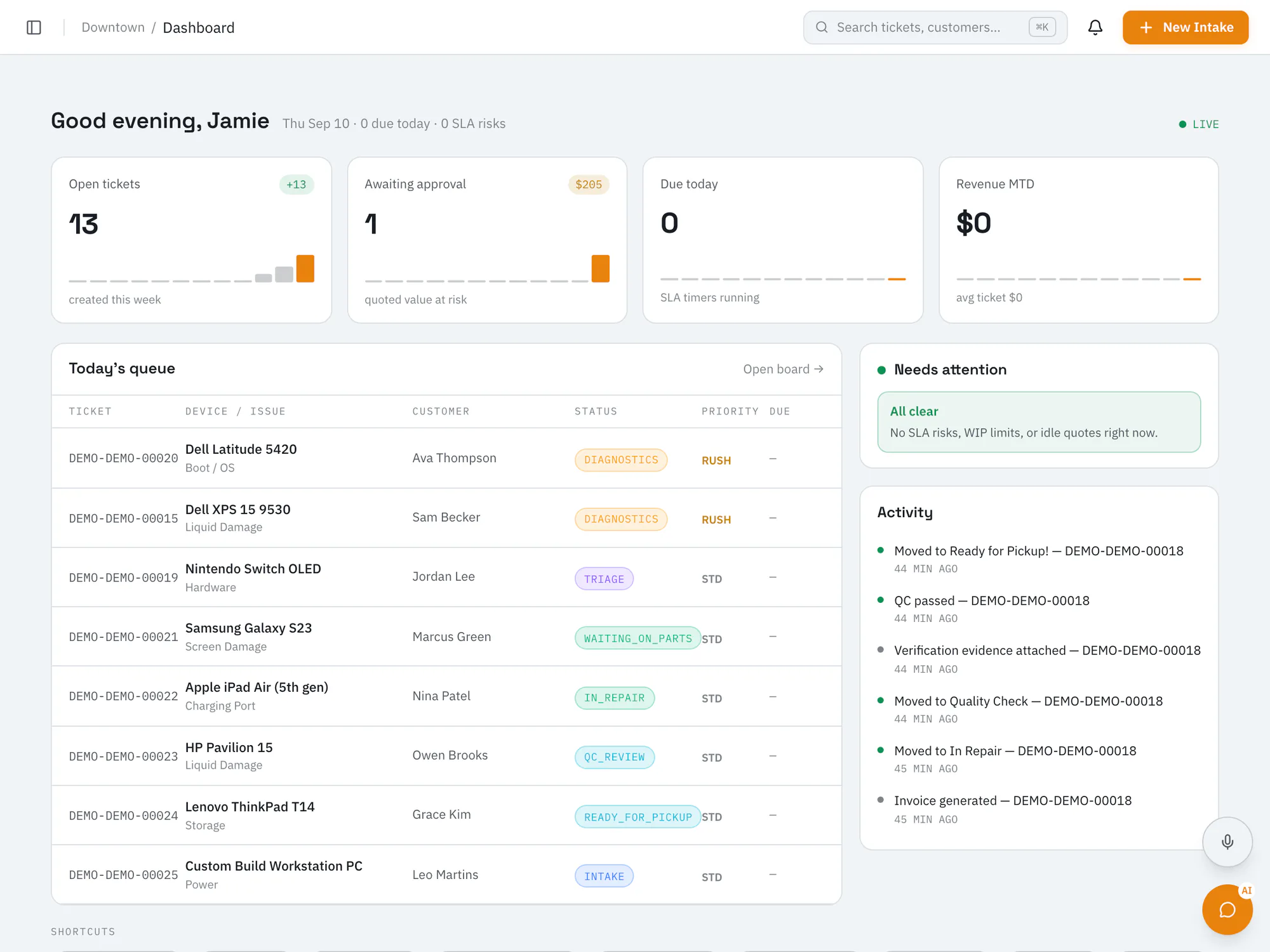Click the IN_REPAIR status badge
This screenshot has height=952, width=1270.
click(614, 698)
